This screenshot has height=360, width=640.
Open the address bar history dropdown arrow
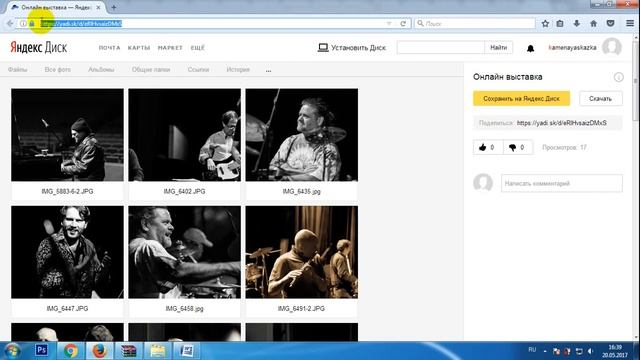pyautogui.click(x=389, y=24)
